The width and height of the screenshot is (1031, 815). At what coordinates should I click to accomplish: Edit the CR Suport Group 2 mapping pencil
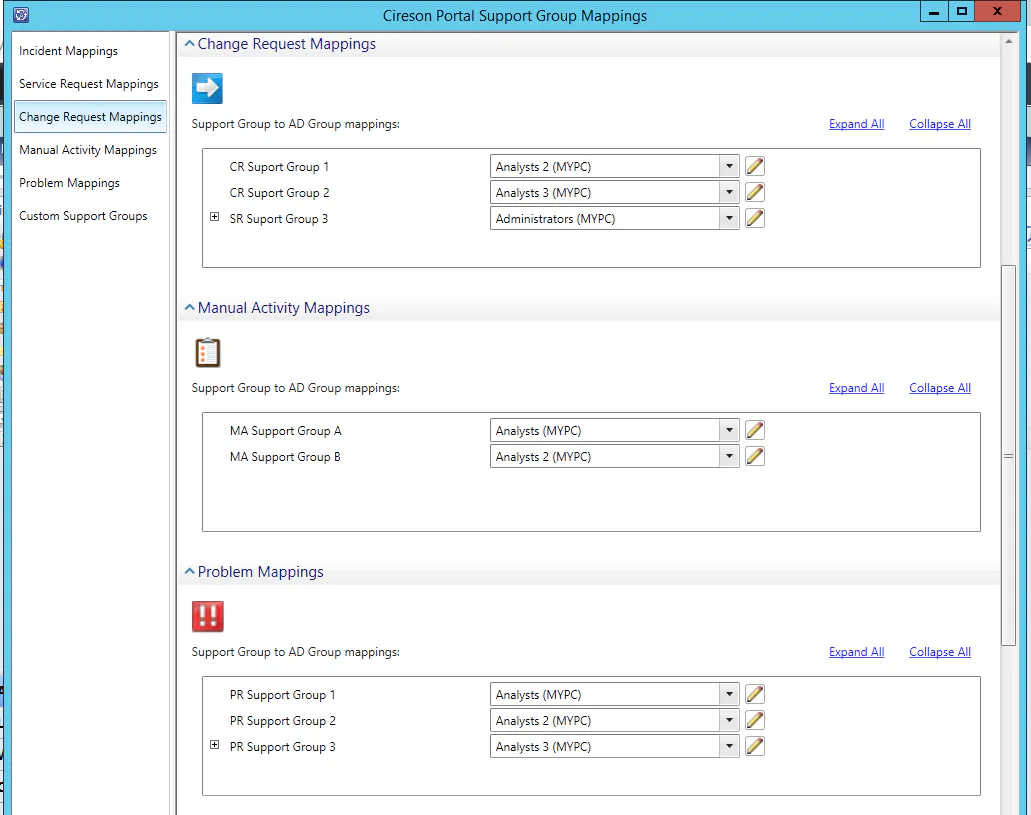(x=755, y=193)
